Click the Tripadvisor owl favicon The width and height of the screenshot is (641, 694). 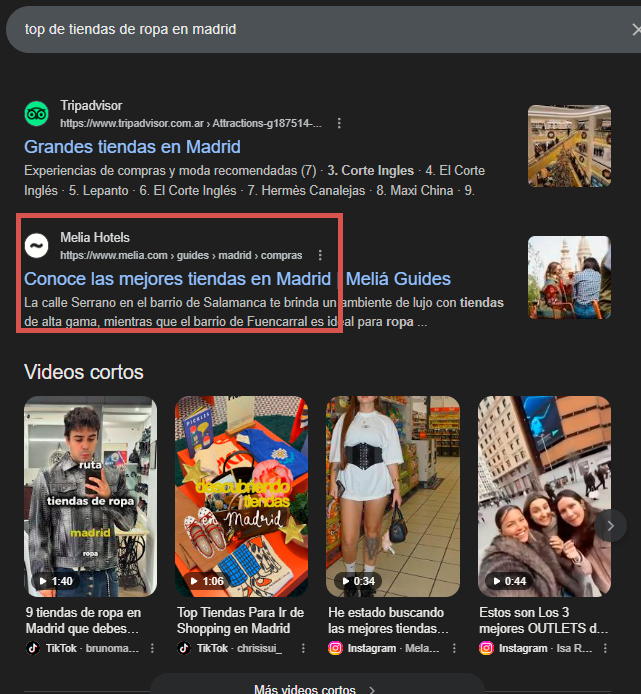pyautogui.click(x=36, y=114)
